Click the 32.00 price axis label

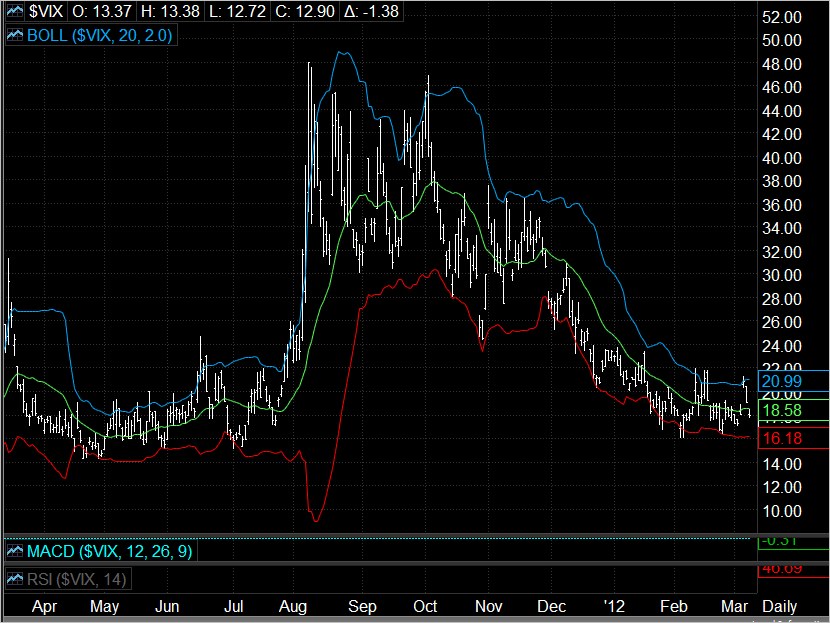click(781, 252)
